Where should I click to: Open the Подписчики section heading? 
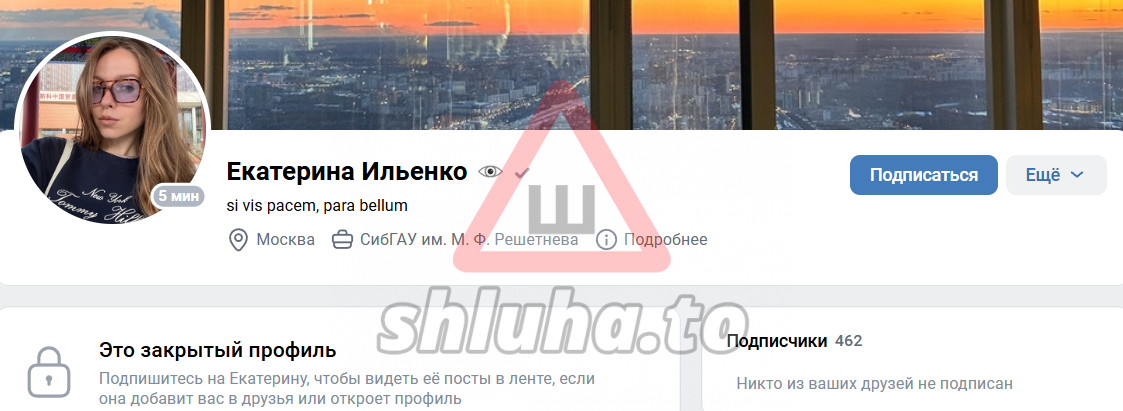(776, 341)
